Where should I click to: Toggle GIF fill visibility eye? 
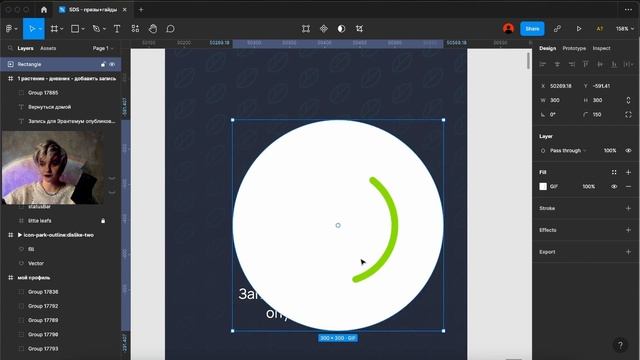click(x=614, y=187)
